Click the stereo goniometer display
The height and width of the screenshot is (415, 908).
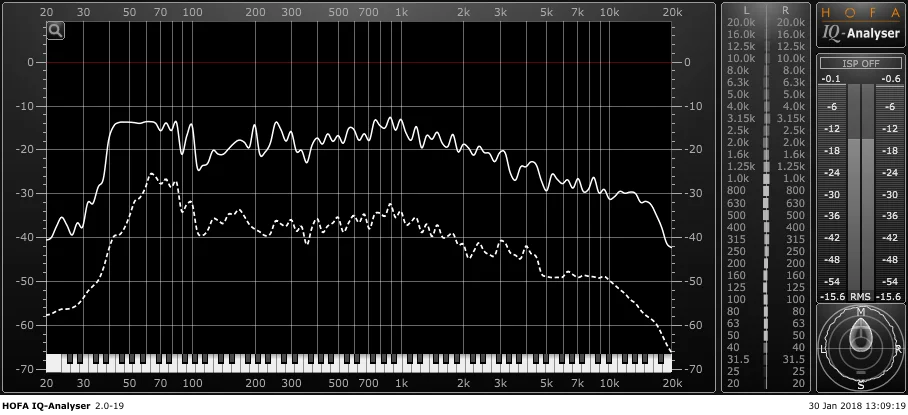click(x=861, y=347)
